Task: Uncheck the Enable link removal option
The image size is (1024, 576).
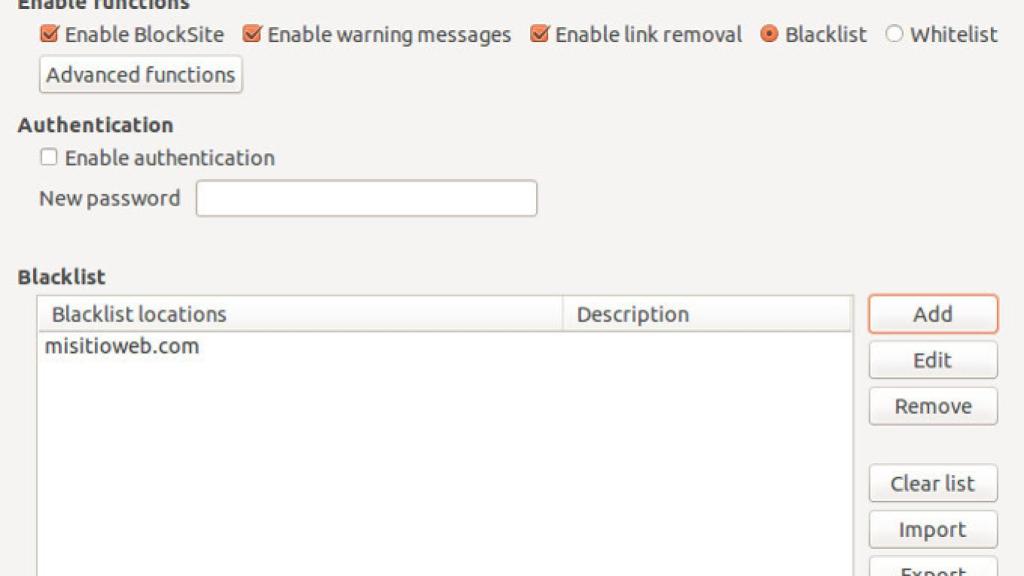Action: point(540,34)
